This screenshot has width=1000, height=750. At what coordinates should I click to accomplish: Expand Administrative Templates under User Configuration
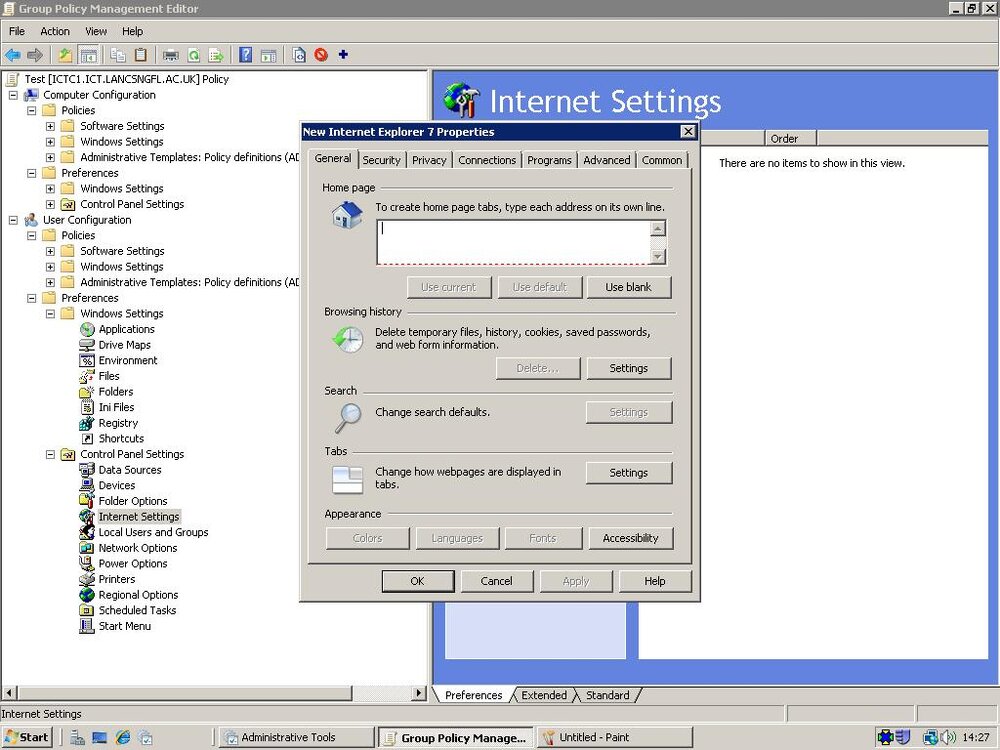[50, 283]
